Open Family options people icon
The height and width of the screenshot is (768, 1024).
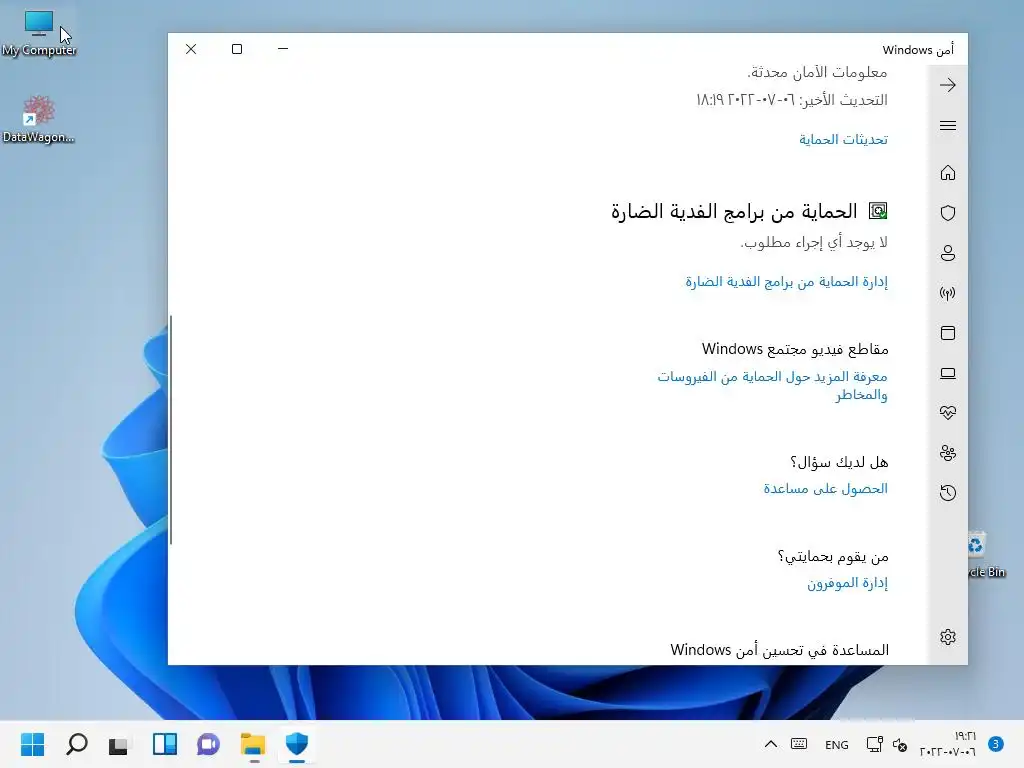(948, 453)
